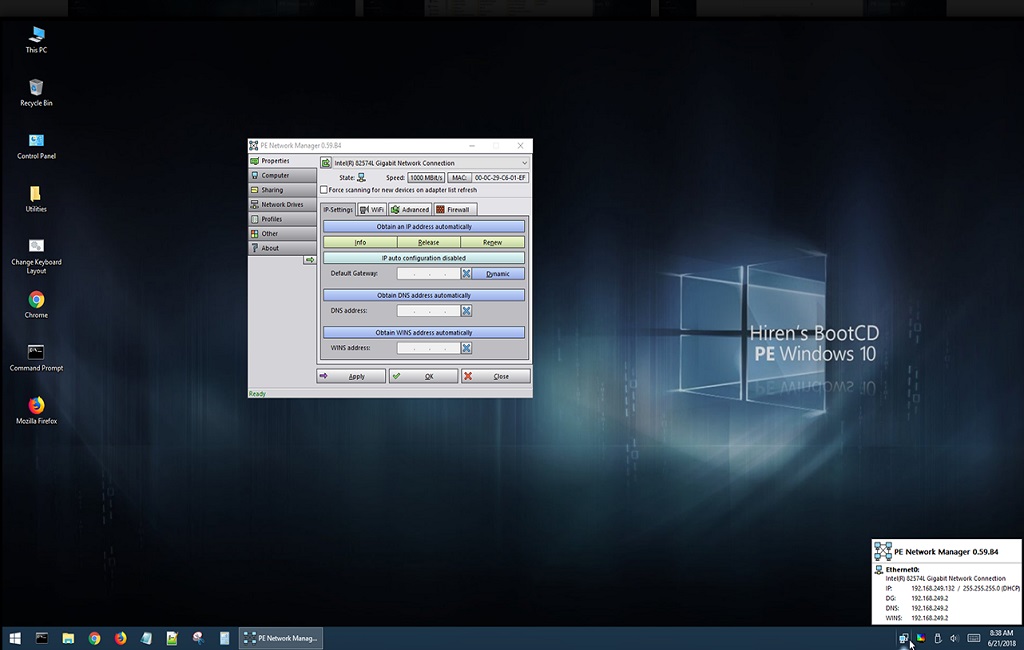Open Command Prompt desktop icon
Screen dimensions: 1024x650
36,358
